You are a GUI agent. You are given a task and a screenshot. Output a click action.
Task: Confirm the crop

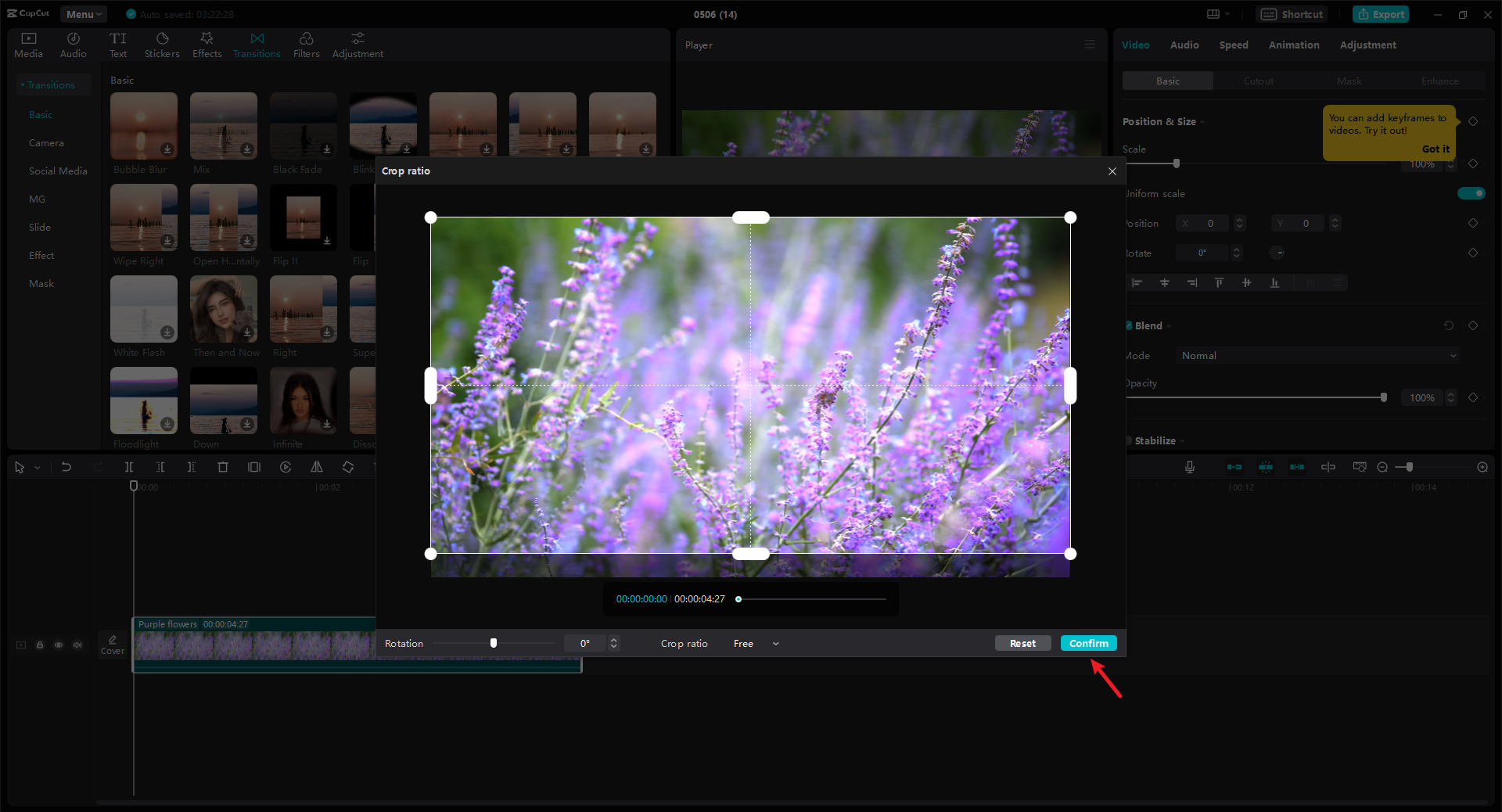pyautogui.click(x=1088, y=643)
